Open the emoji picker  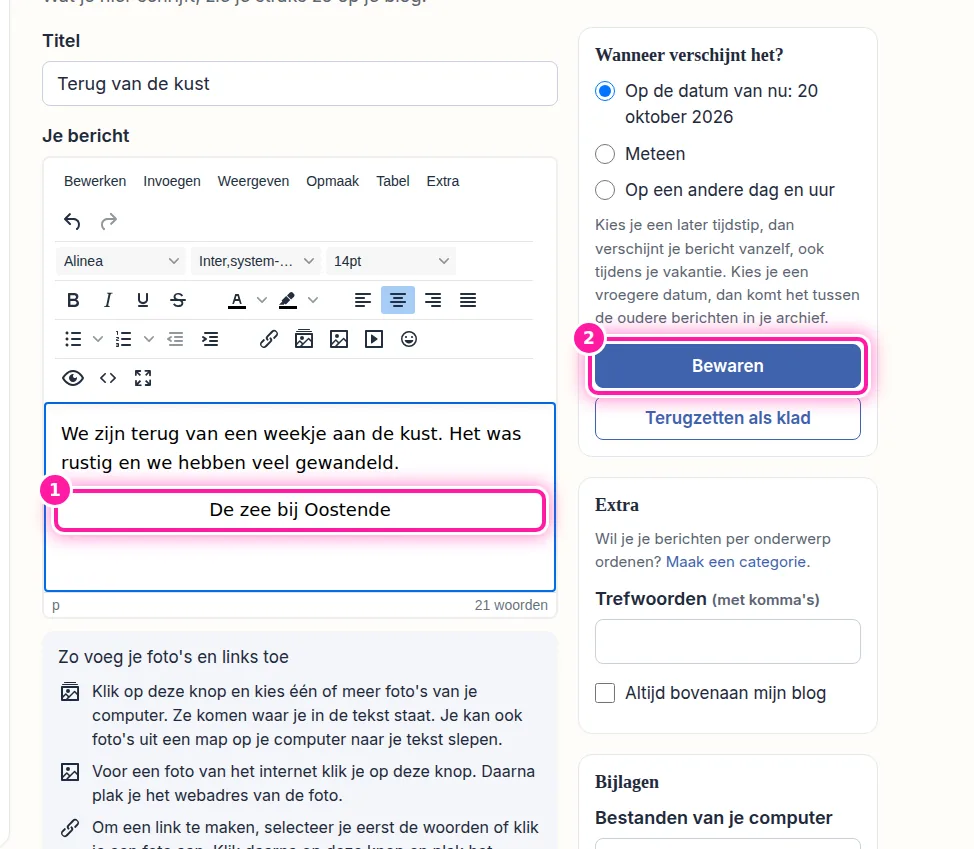pos(409,339)
